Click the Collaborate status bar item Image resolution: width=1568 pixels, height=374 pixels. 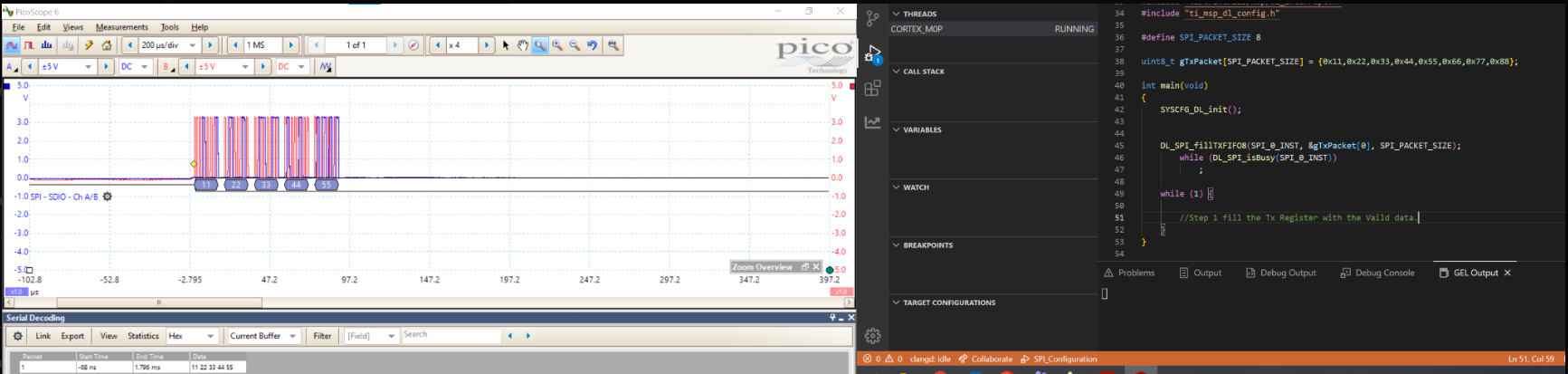985,359
